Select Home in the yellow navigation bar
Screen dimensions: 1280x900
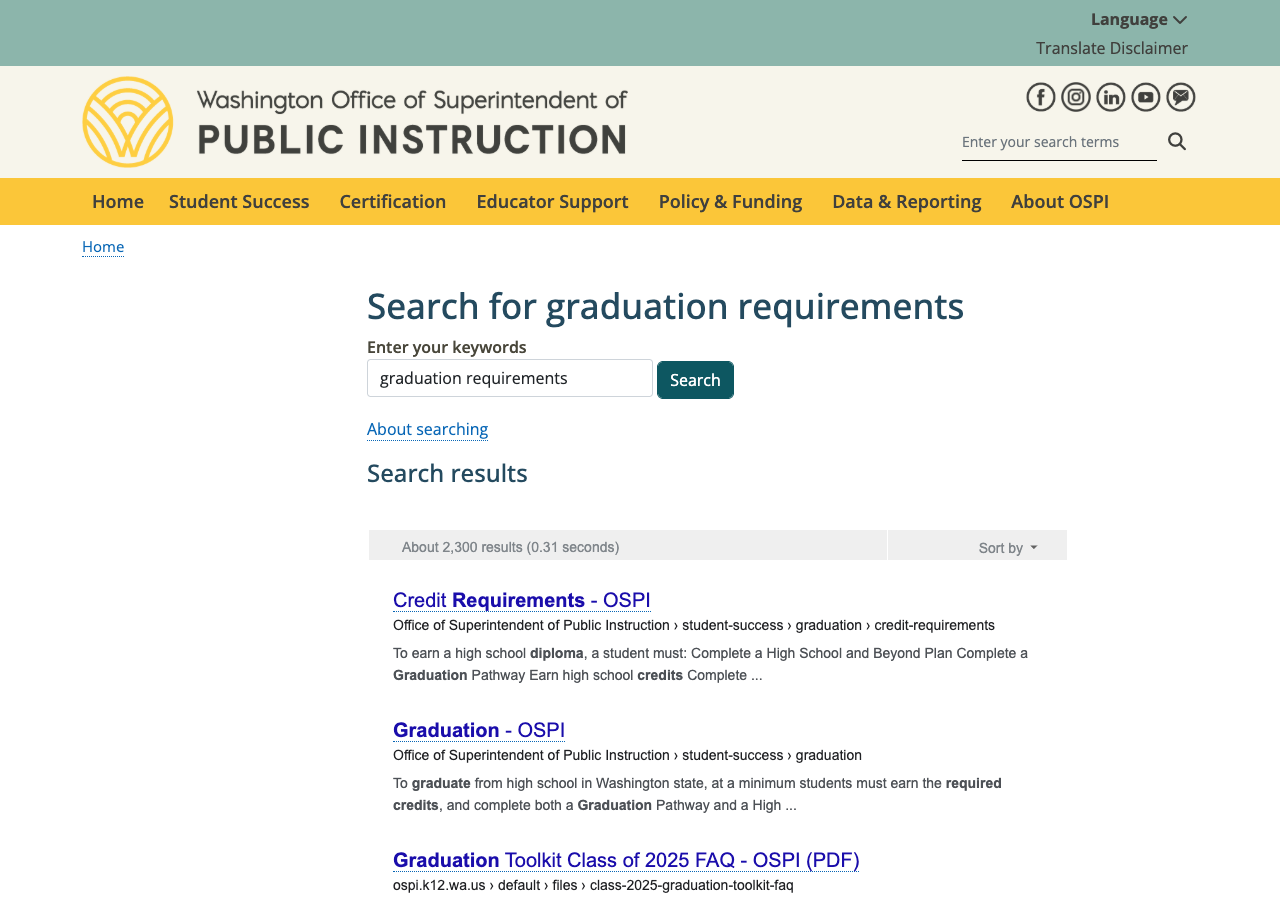(x=118, y=201)
